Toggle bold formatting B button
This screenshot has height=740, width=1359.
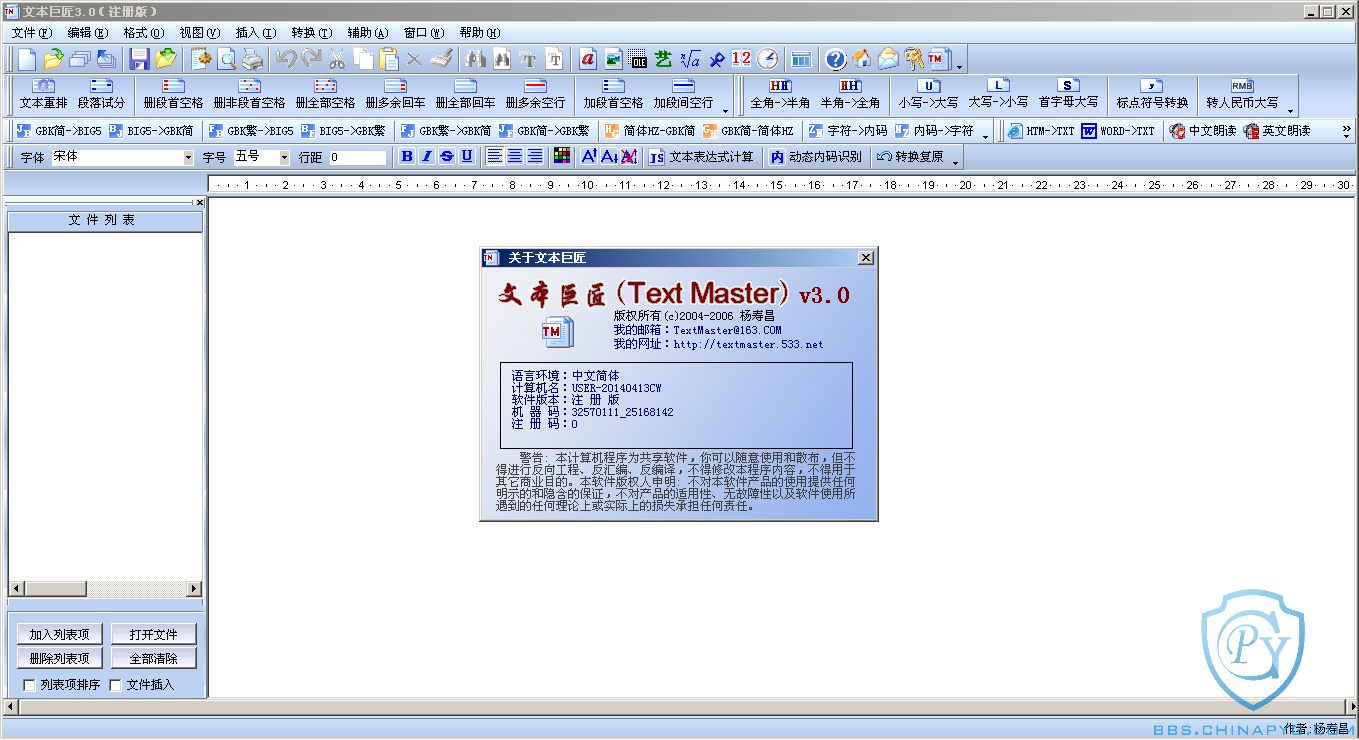[407, 156]
